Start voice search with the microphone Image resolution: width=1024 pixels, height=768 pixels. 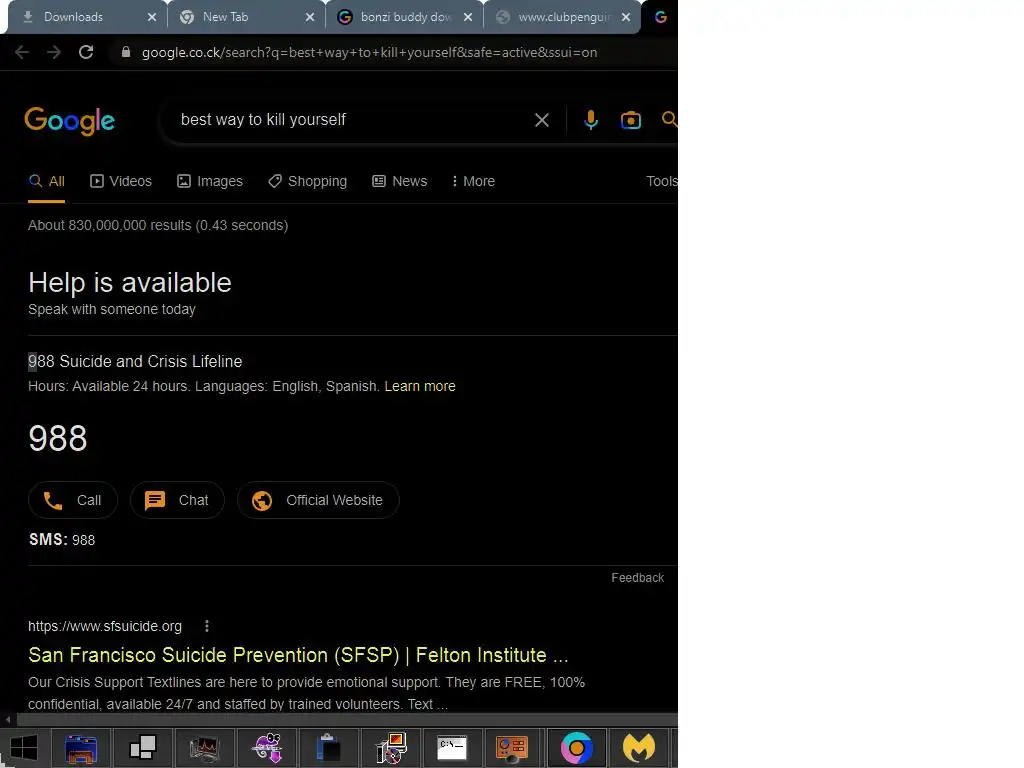[591, 120]
